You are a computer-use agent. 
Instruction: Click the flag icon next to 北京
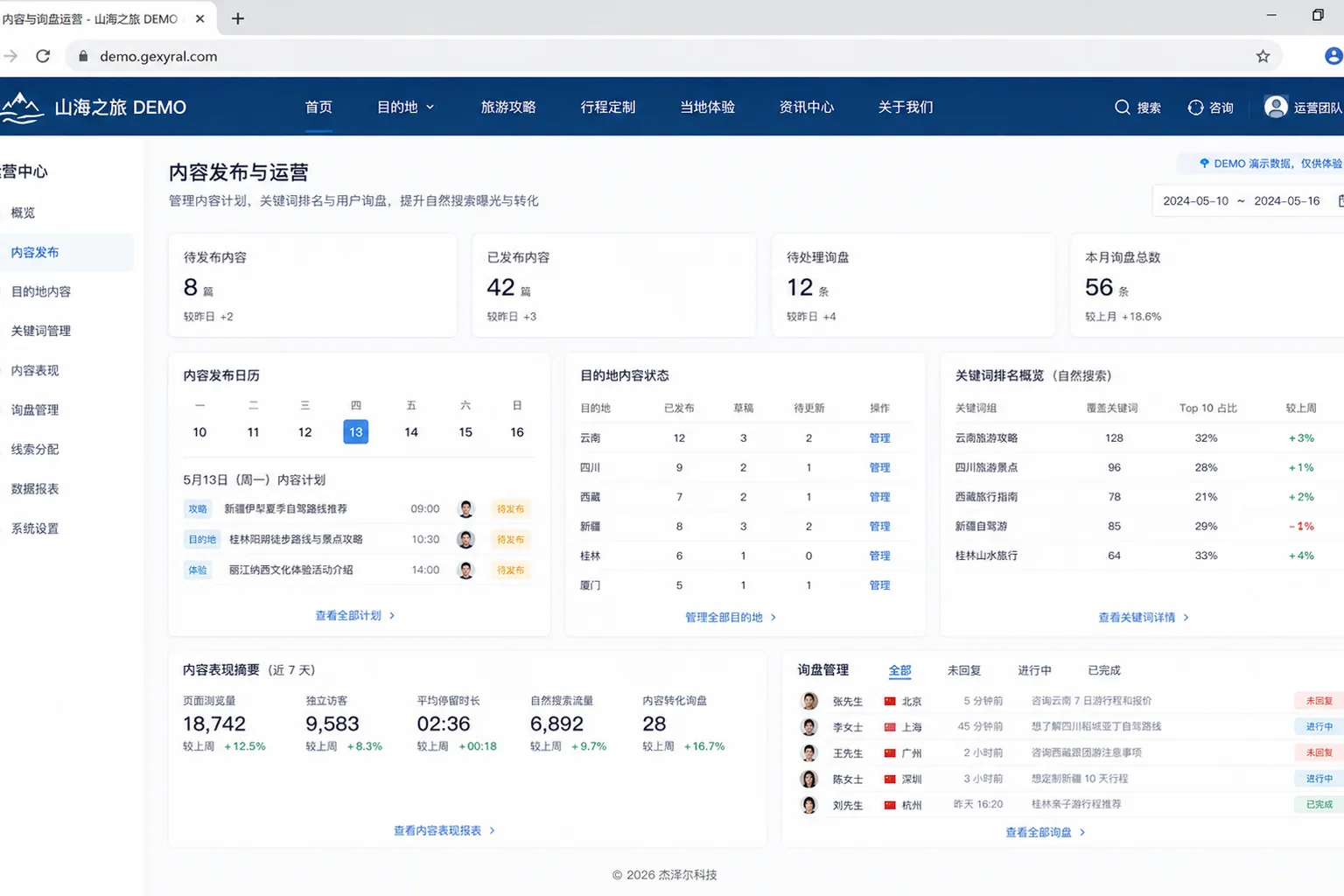(x=890, y=702)
